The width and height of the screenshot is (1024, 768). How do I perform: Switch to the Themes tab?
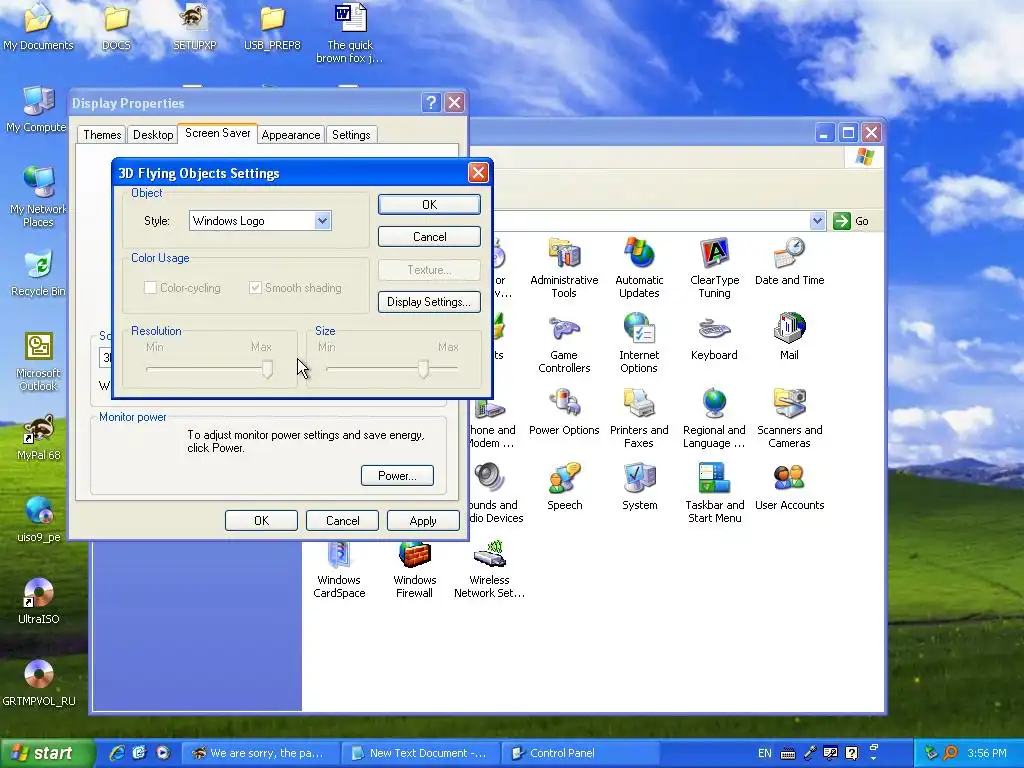(x=102, y=135)
